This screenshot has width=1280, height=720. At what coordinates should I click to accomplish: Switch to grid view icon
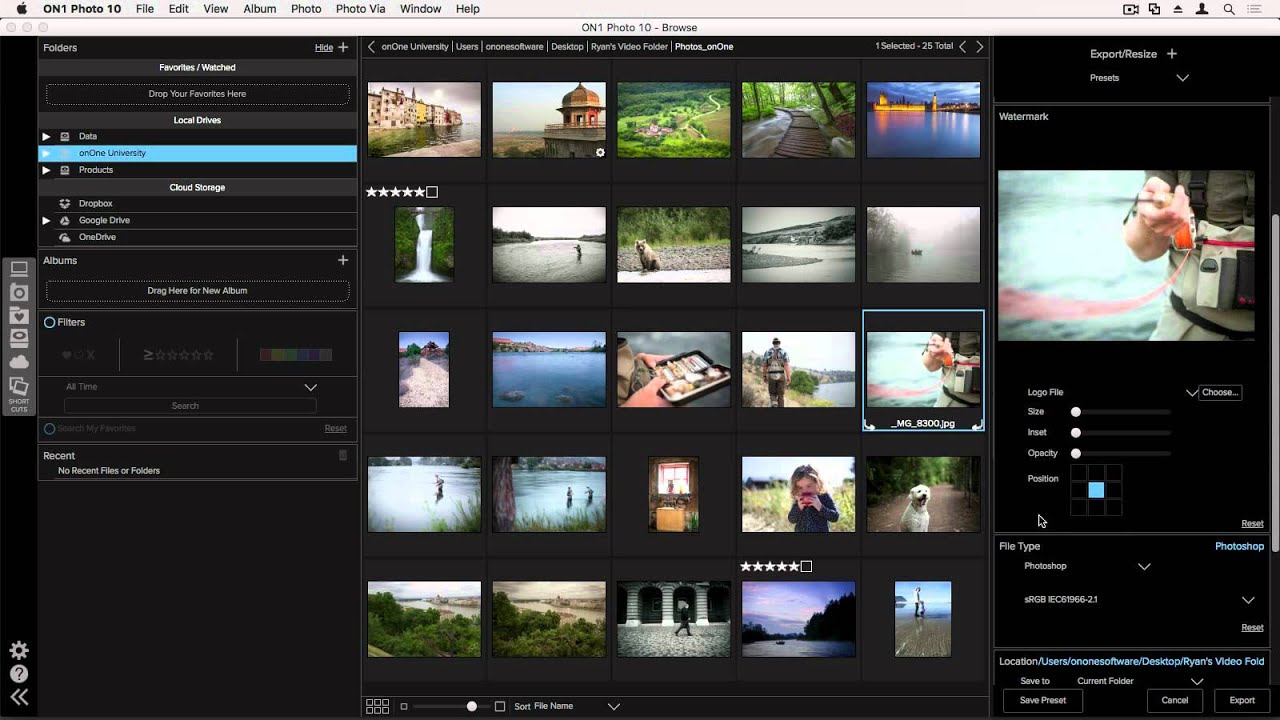pos(377,706)
